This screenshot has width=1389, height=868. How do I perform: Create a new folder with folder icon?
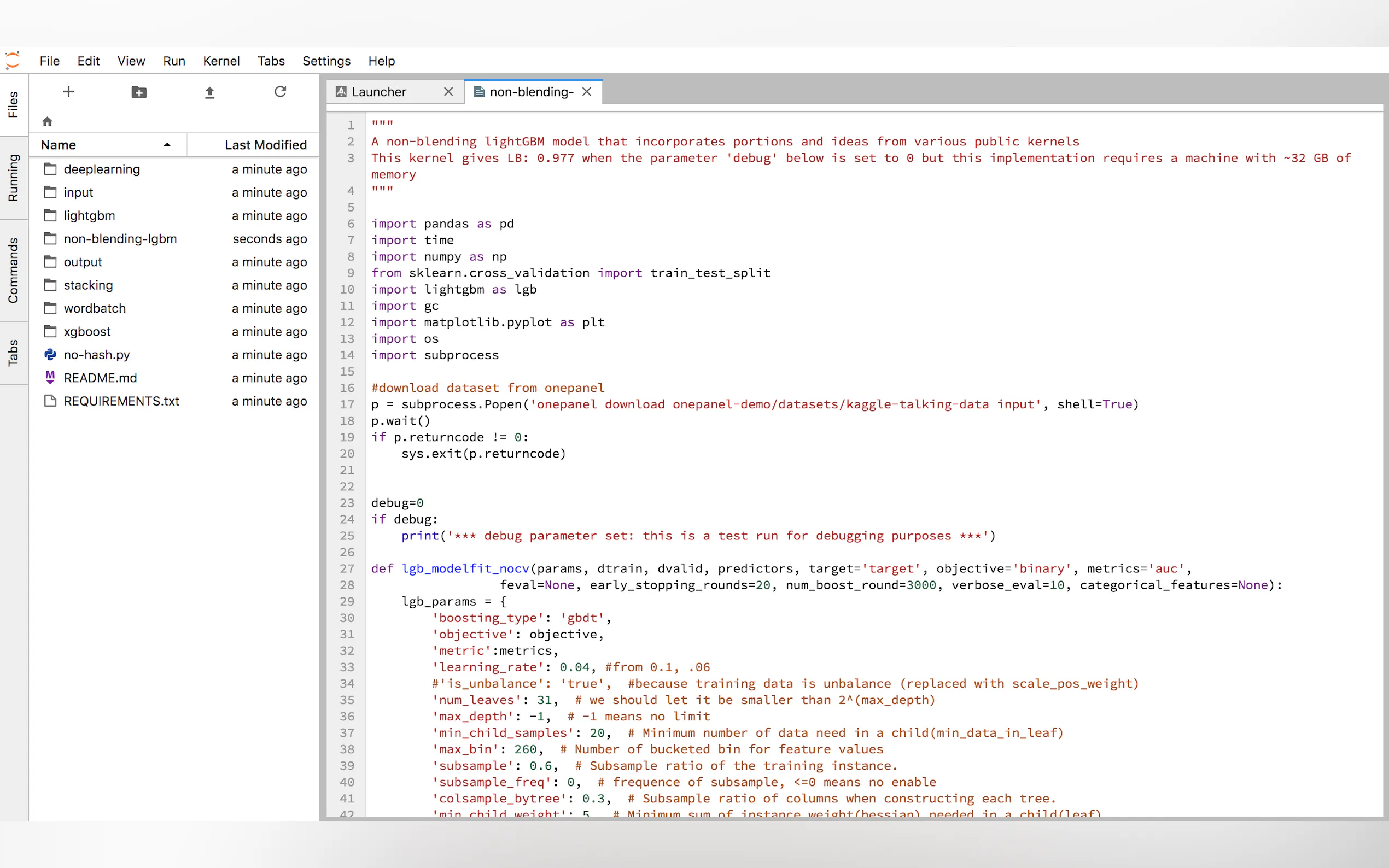pos(139,92)
